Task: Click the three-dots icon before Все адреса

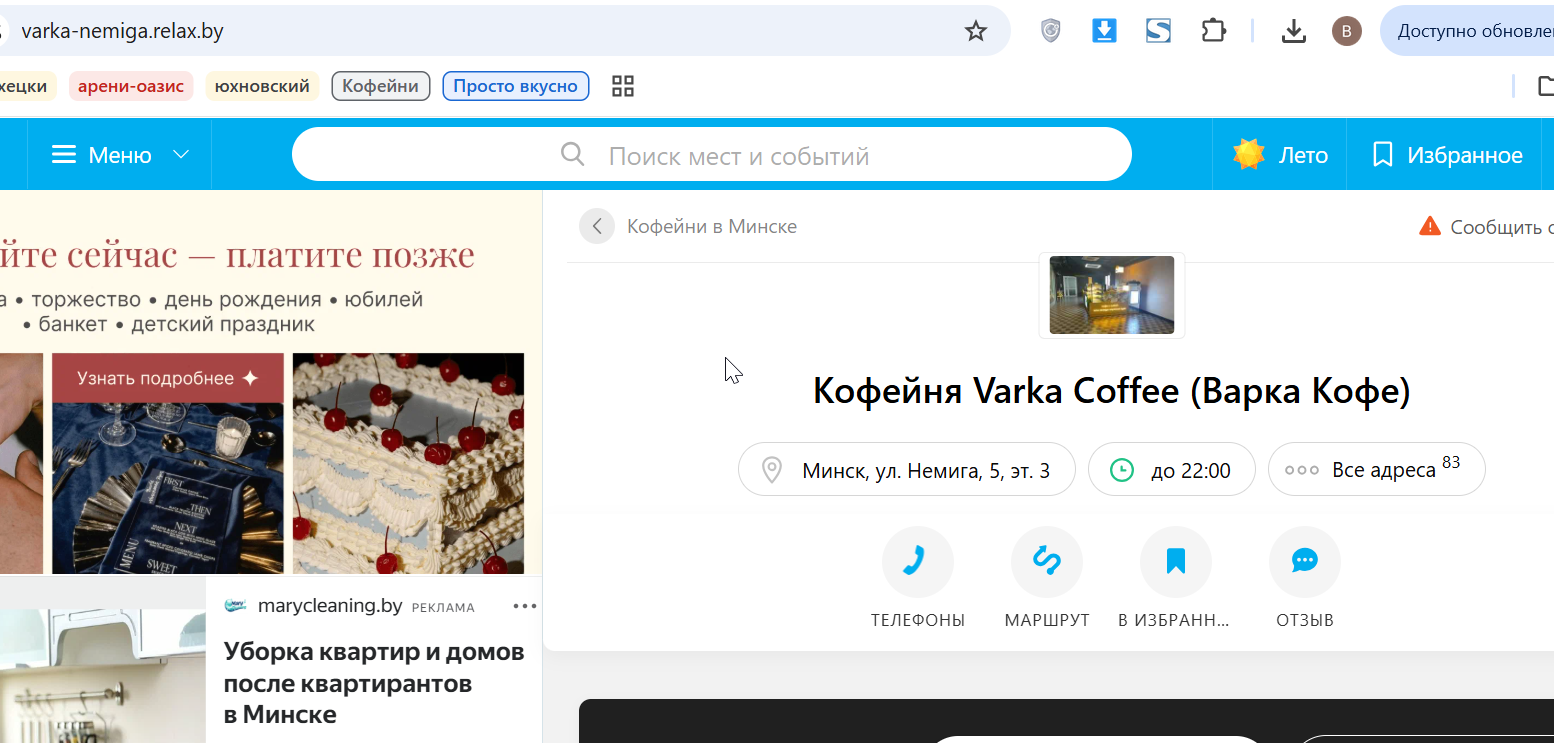Action: click(x=1302, y=470)
